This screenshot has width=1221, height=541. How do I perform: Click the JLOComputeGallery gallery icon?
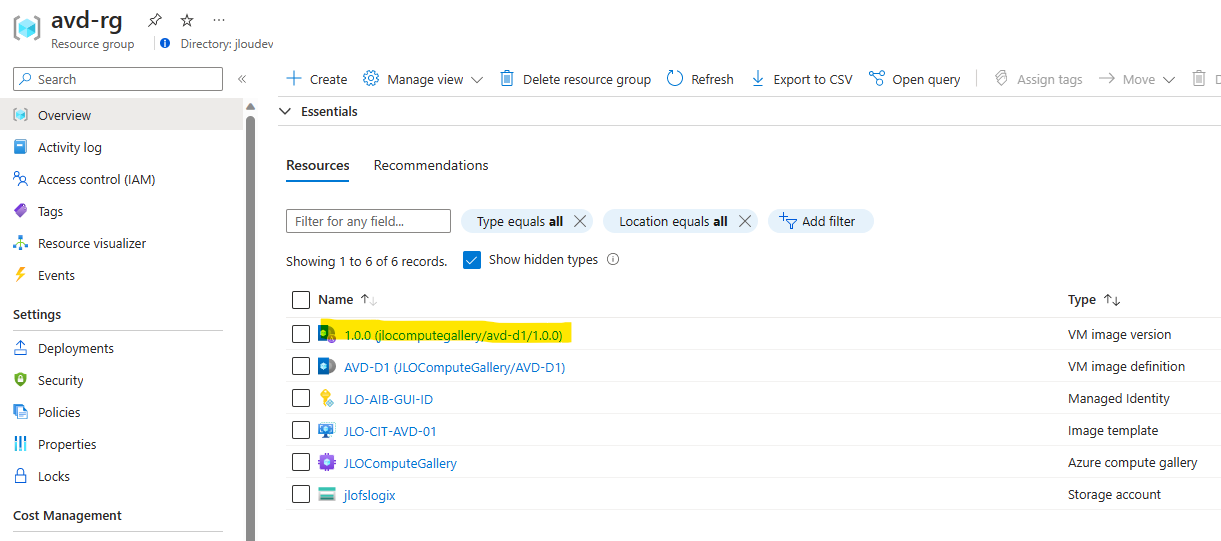tap(327, 462)
